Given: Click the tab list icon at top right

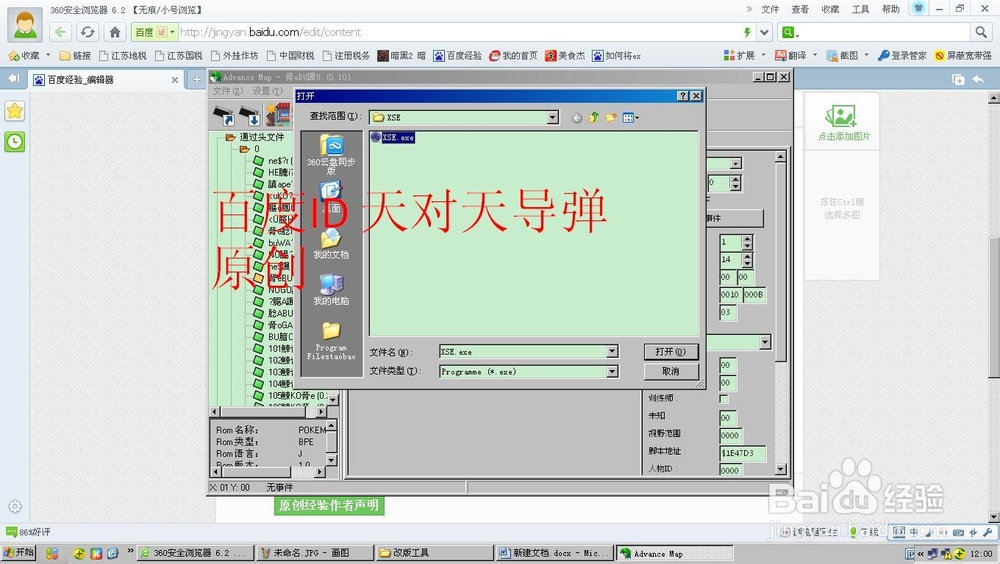Looking at the screenshot, I should (958, 79).
